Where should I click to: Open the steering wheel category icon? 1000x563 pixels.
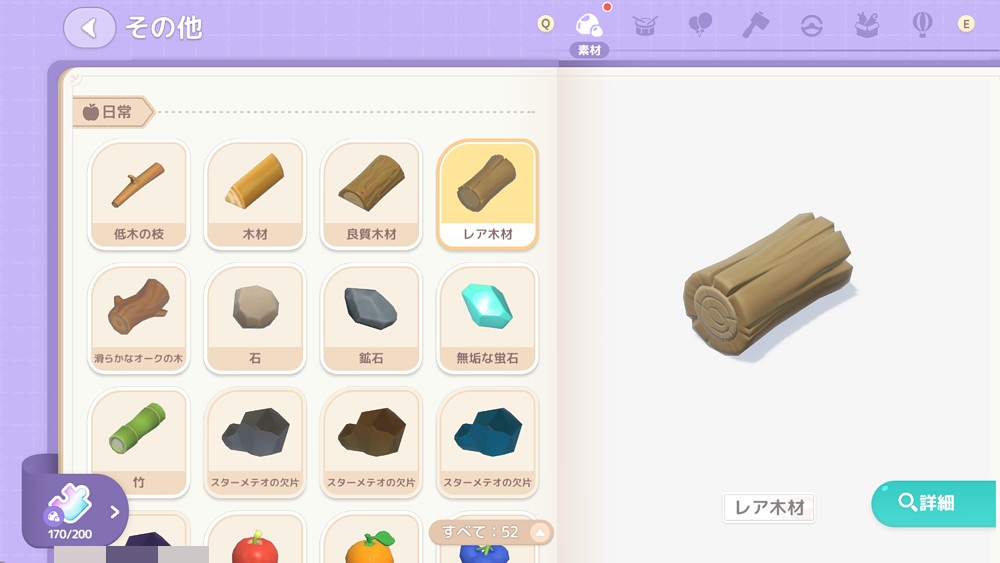pyautogui.click(x=811, y=26)
